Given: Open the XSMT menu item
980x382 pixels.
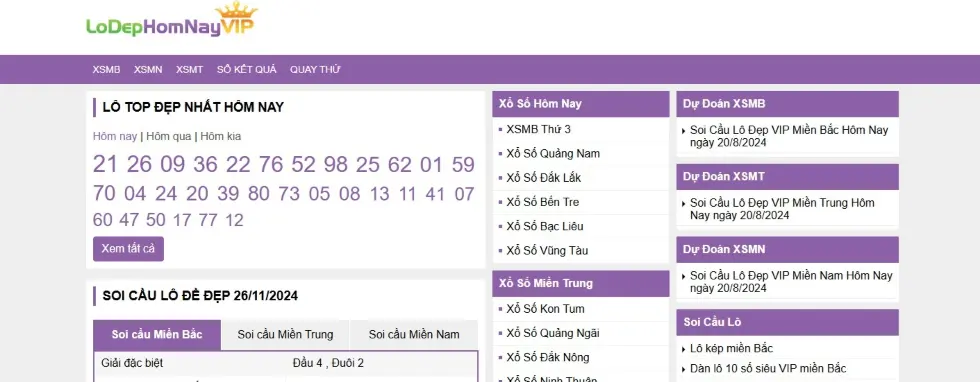Looking at the screenshot, I should pyautogui.click(x=189, y=69).
